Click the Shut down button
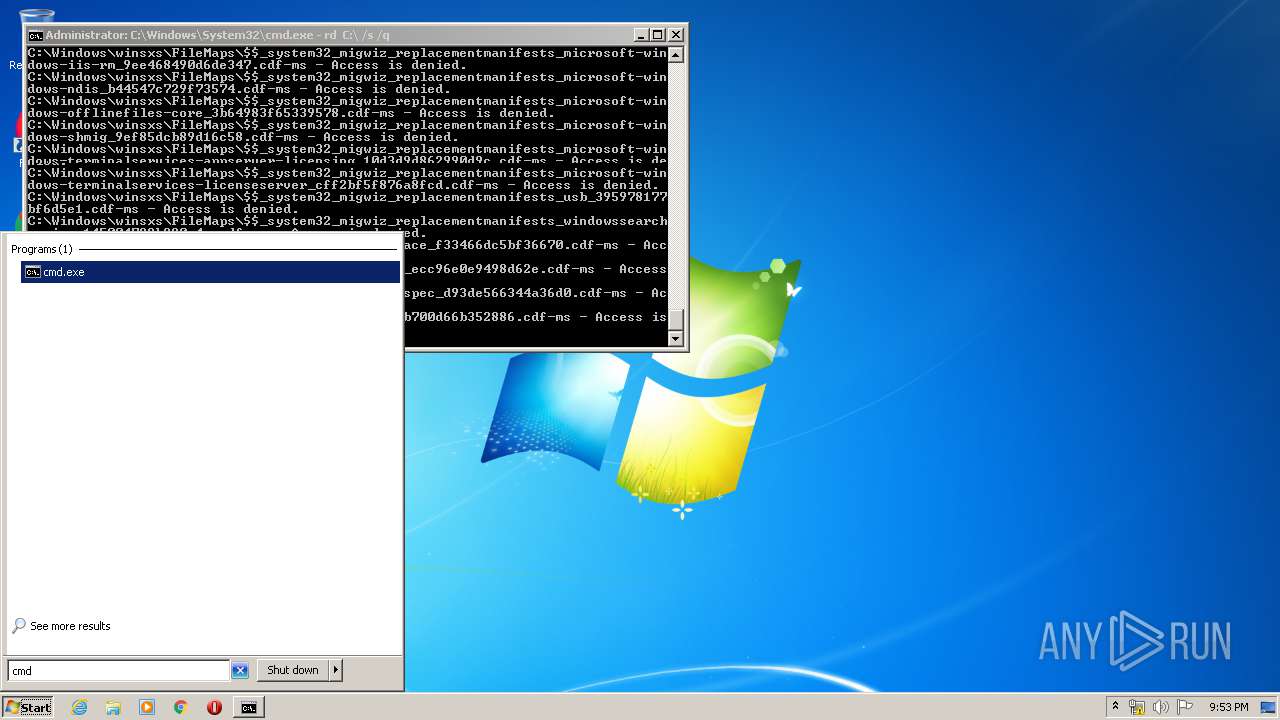Screen dimensions: 1280x720 [293, 670]
